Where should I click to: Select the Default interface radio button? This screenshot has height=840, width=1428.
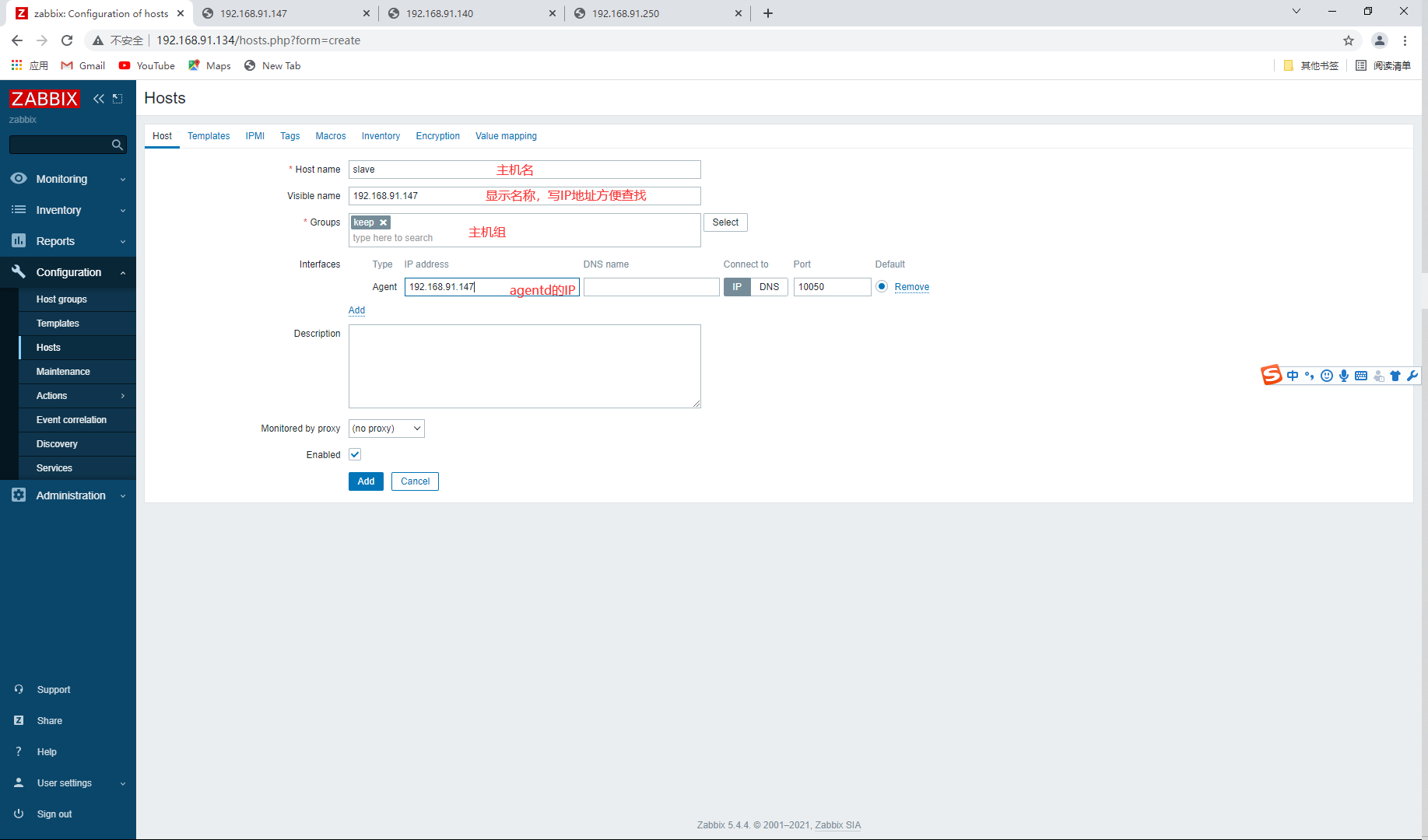coord(882,286)
